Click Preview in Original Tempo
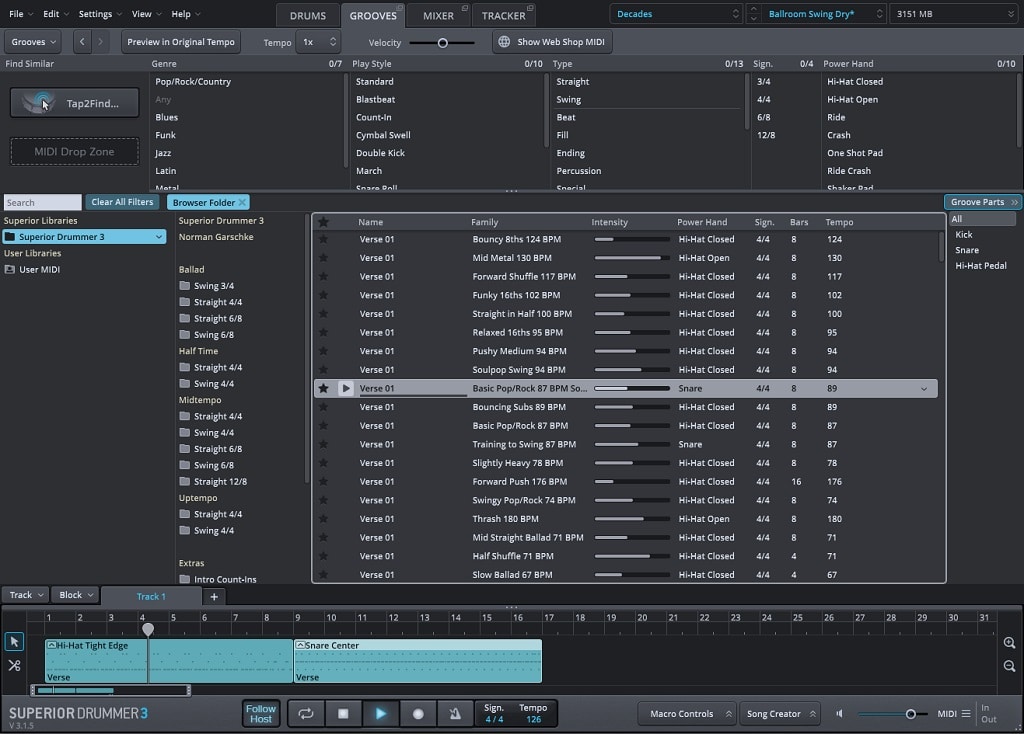The image size is (1024, 734). [181, 42]
